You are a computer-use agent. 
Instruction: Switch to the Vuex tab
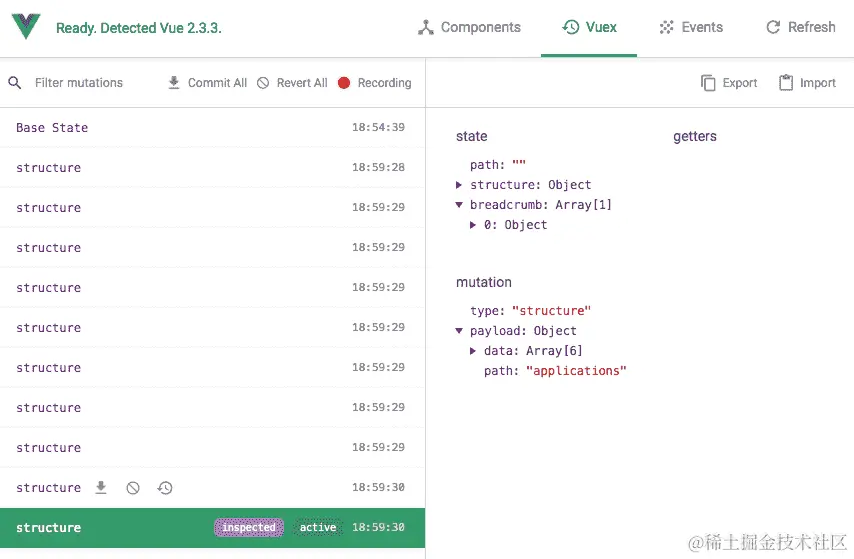[x=589, y=27]
